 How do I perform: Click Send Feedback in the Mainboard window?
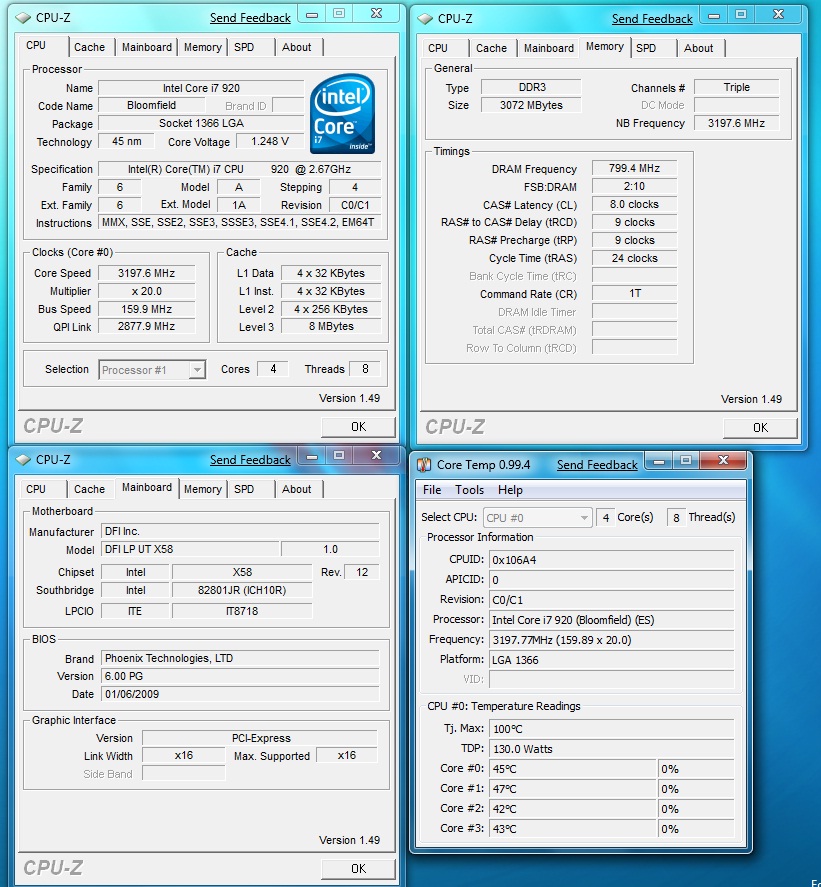(250, 460)
